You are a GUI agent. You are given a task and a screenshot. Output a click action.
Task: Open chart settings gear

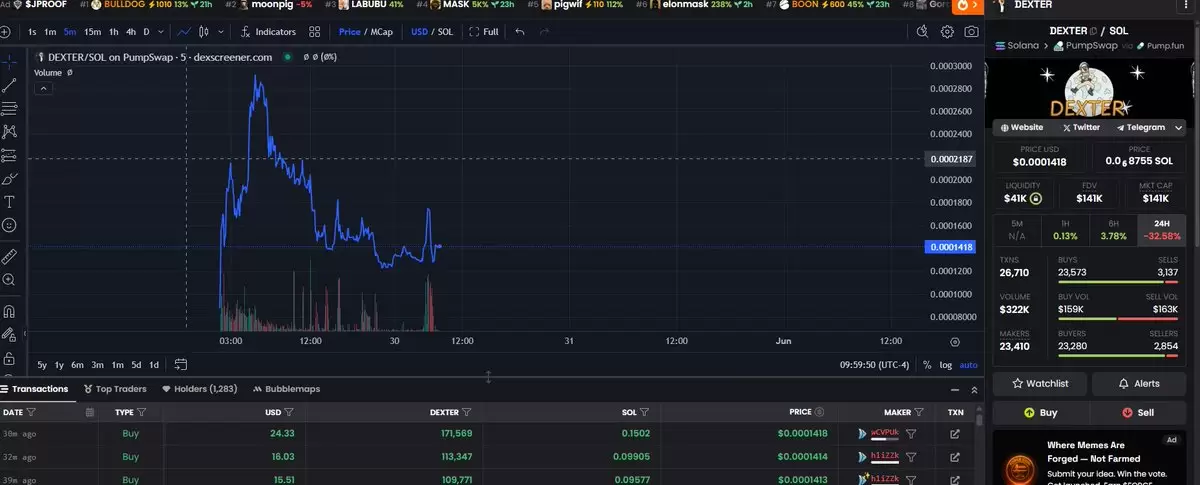946,32
